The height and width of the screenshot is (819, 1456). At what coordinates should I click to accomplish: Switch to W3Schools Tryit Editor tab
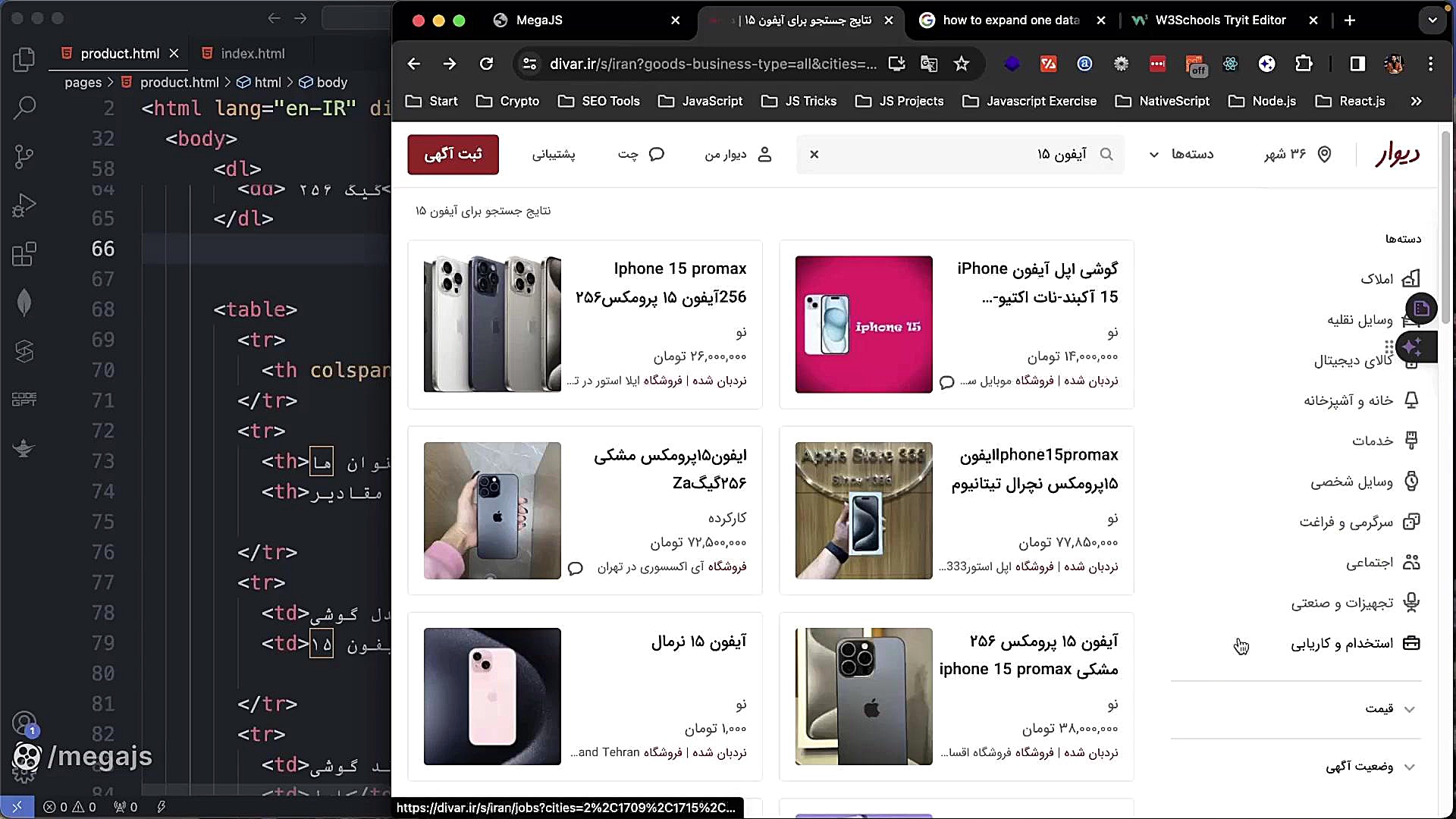coord(1224,20)
